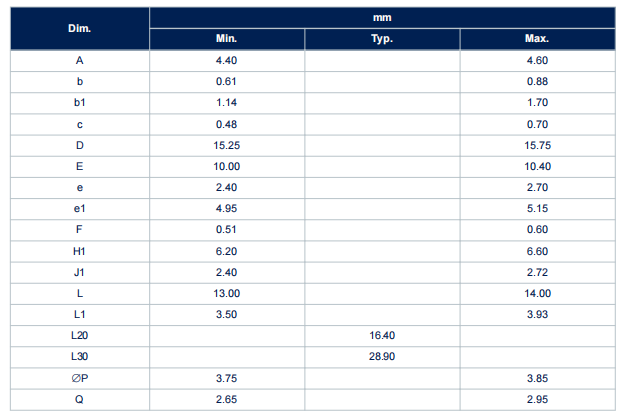Image resolution: width=627 pixels, height=420 pixels.
Task: Select the "Max." column header
Action: pos(537,39)
